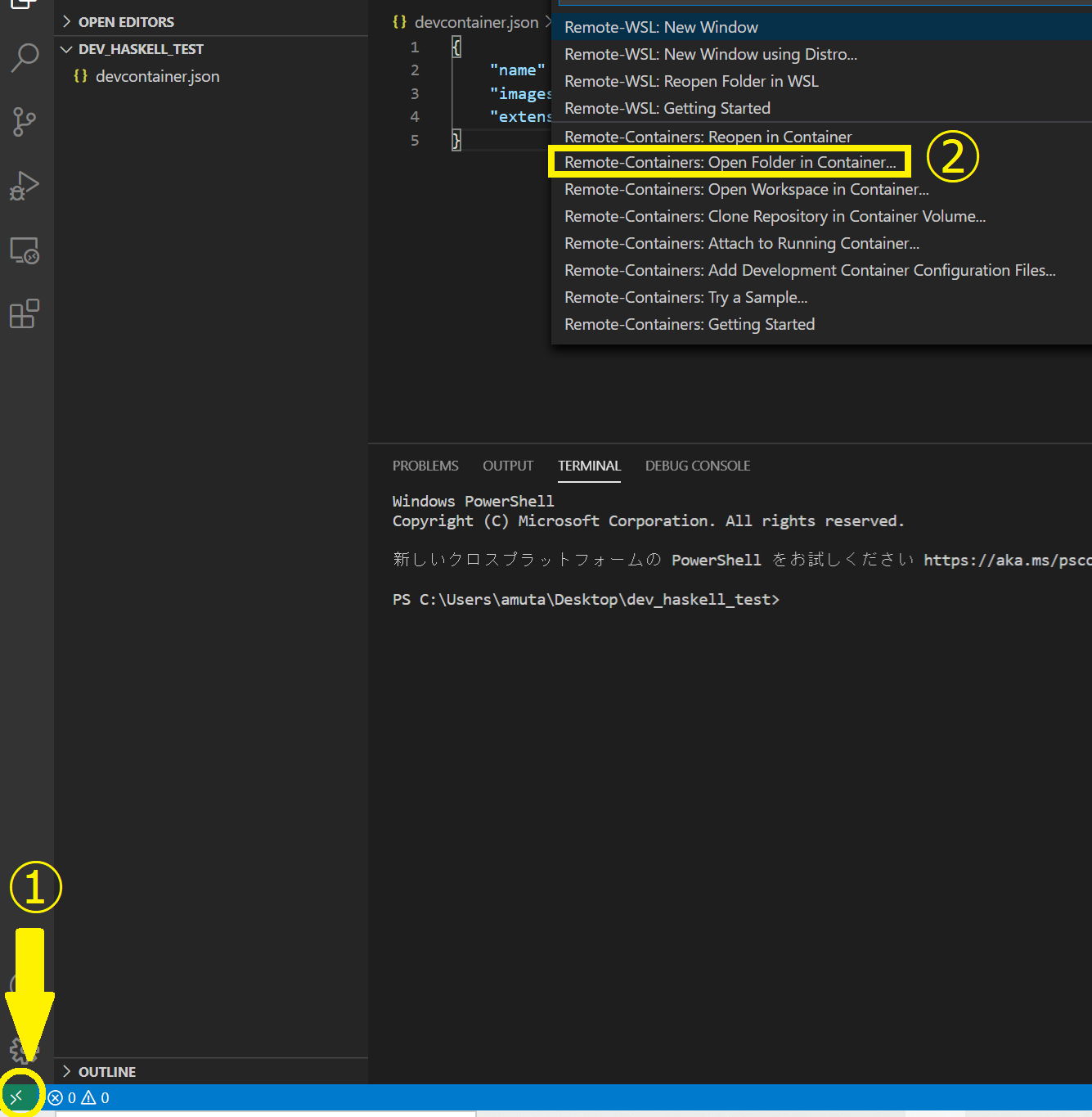The width and height of the screenshot is (1092, 1117).
Task: Click the "name" key on line 2
Action: [518, 70]
